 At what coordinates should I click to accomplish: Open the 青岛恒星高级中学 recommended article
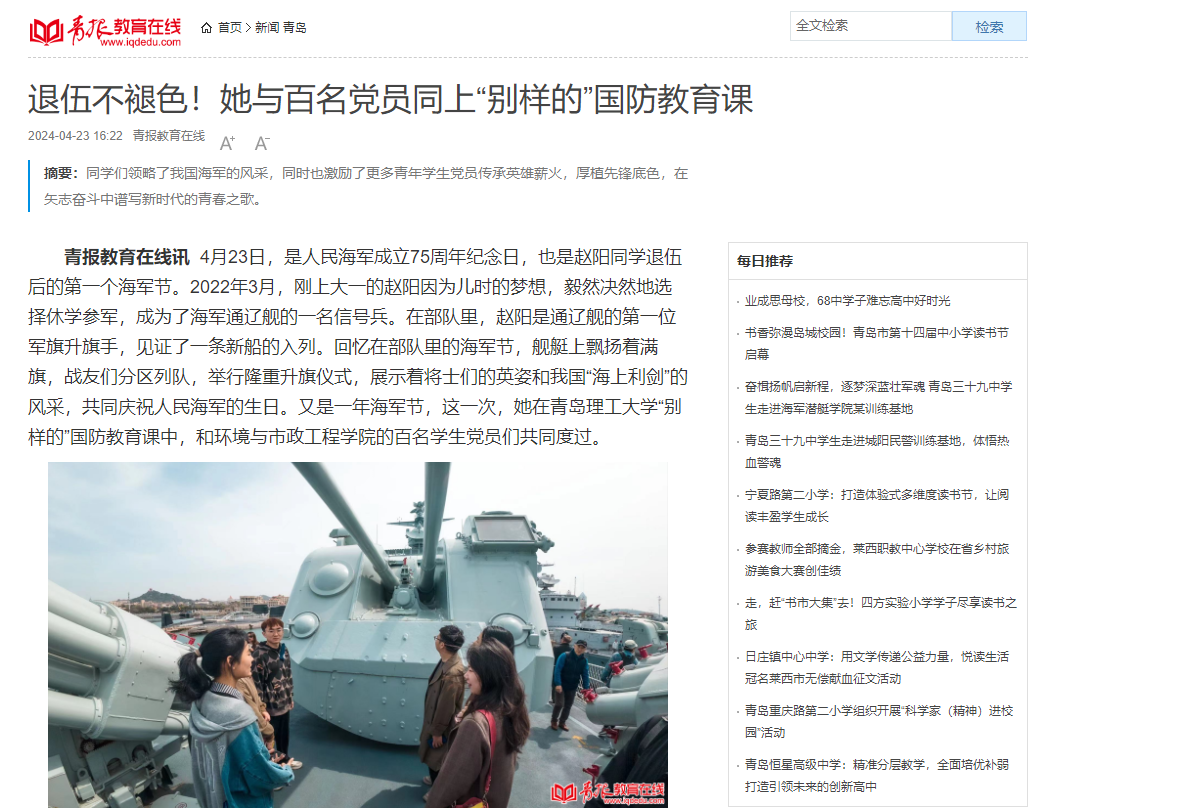click(x=877, y=775)
